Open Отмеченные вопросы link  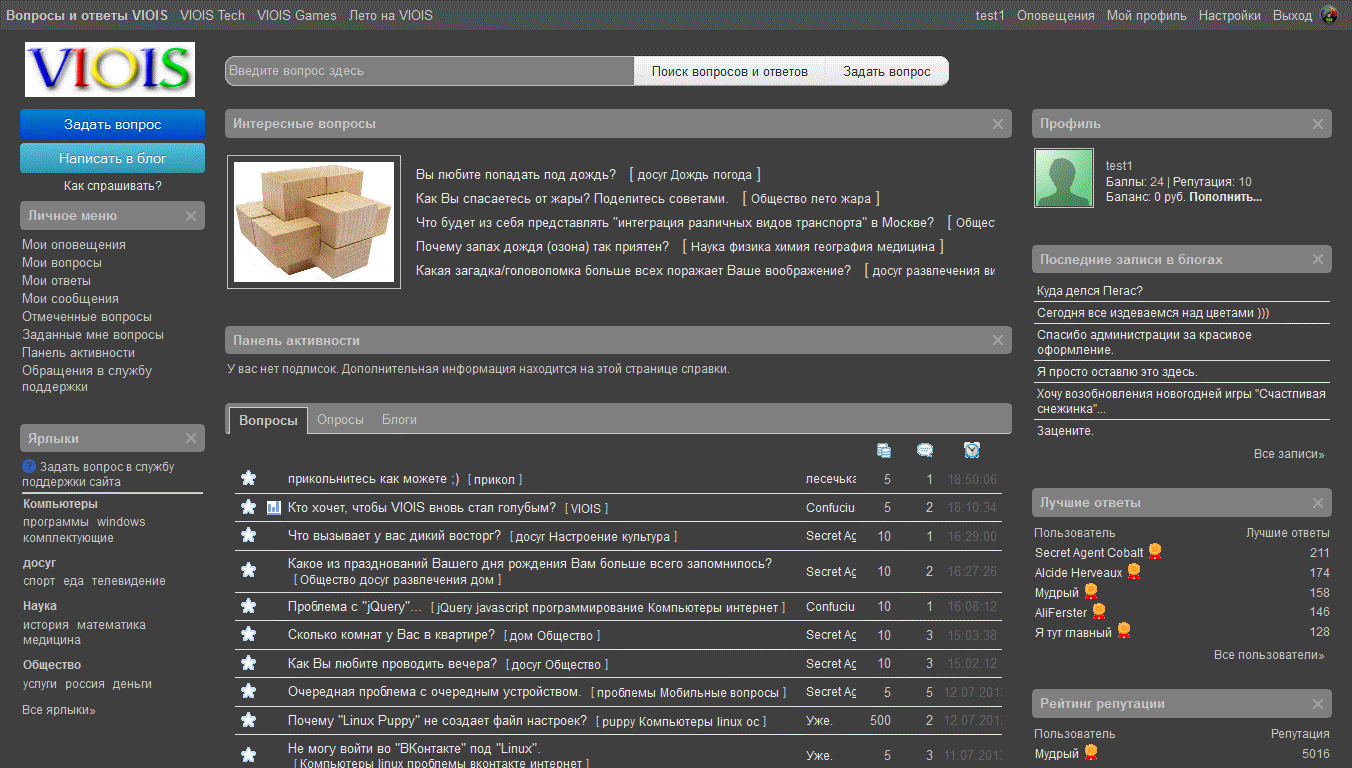(87, 317)
